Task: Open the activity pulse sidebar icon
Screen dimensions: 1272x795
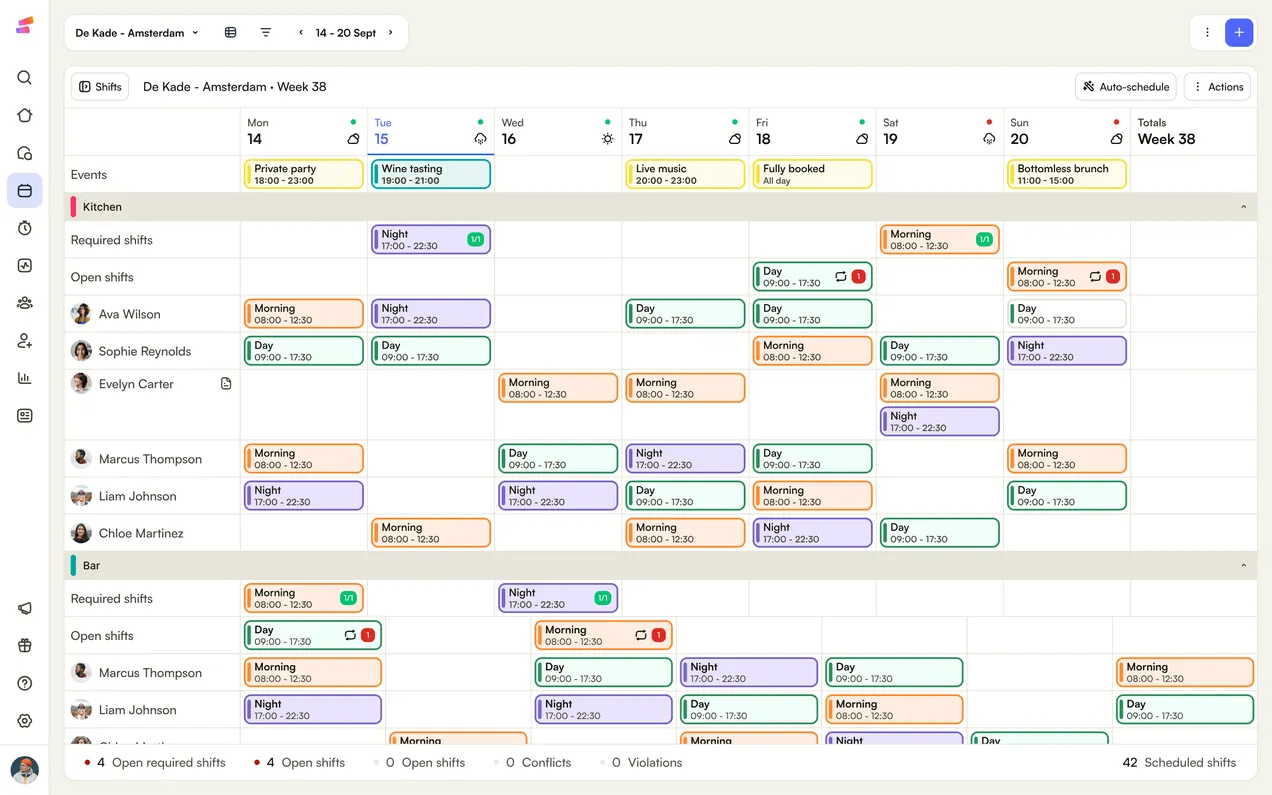Action: coord(25,266)
